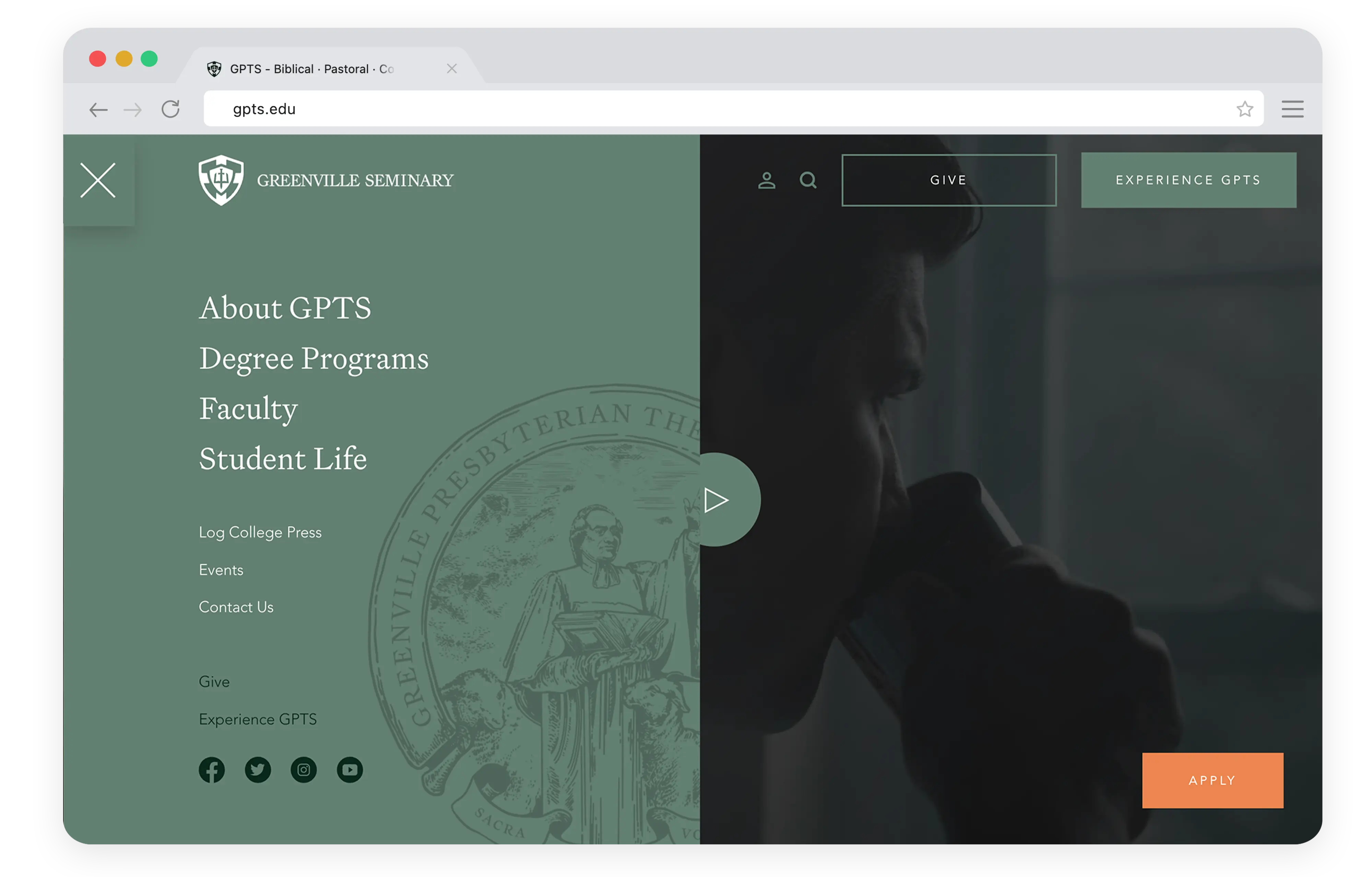Click the green EXPERIENCE GPTS header button
Viewport: 1372px width, 877px height.
click(1188, 180)
